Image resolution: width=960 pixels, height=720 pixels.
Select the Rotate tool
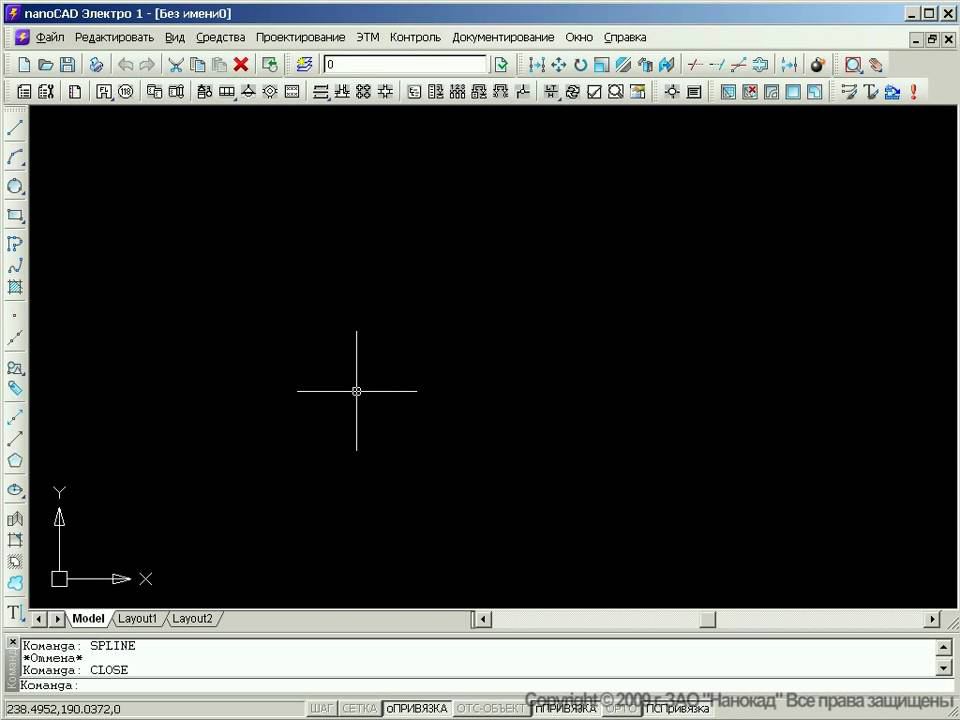pos(580,64)
